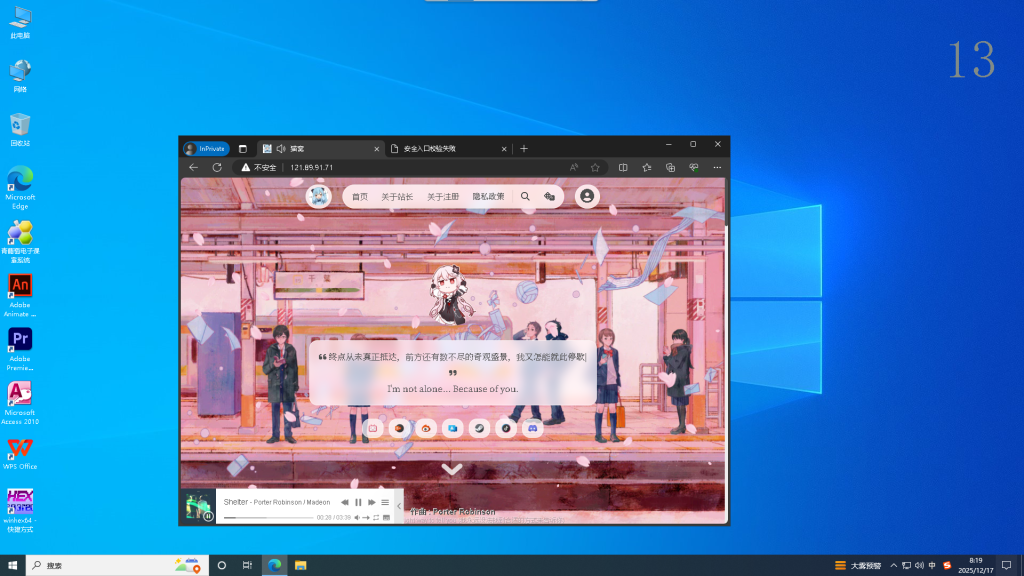This screenshot has height=576, width=1024.
Task: Toggle the music player lyrics display
Action: 385,517
